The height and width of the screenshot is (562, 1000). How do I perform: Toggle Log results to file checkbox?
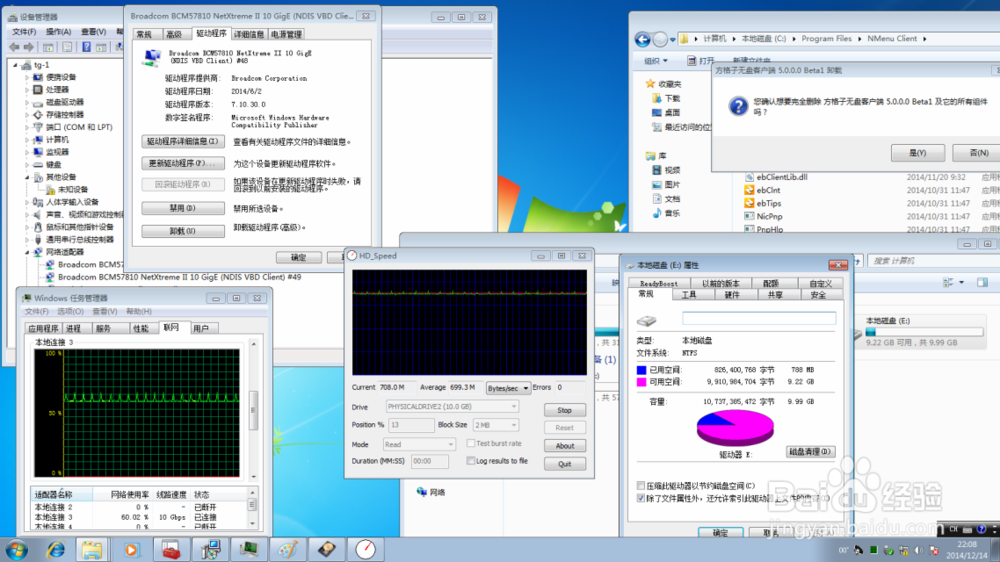[471, 461]
